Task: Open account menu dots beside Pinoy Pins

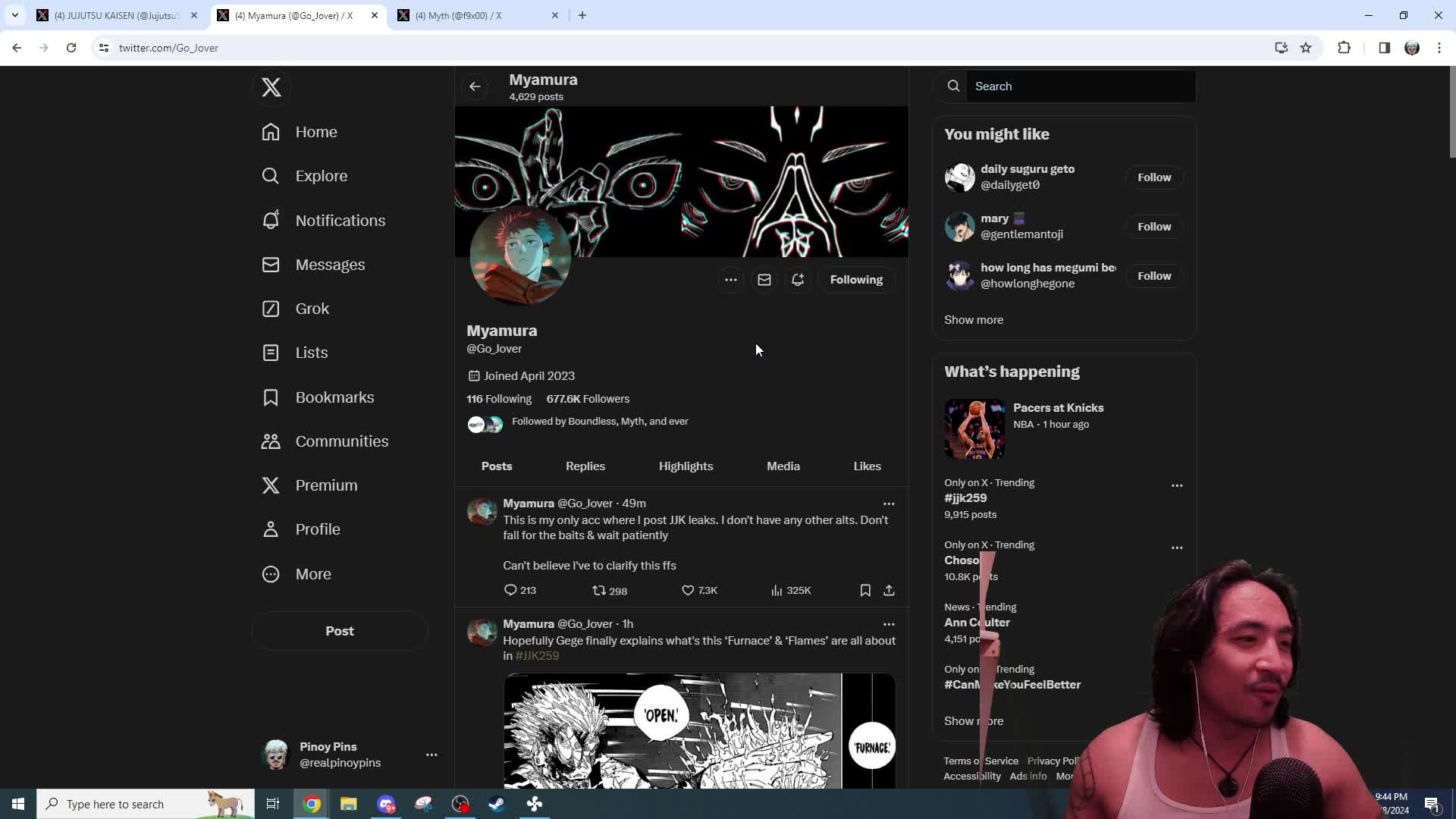Action: click(431, 755)
